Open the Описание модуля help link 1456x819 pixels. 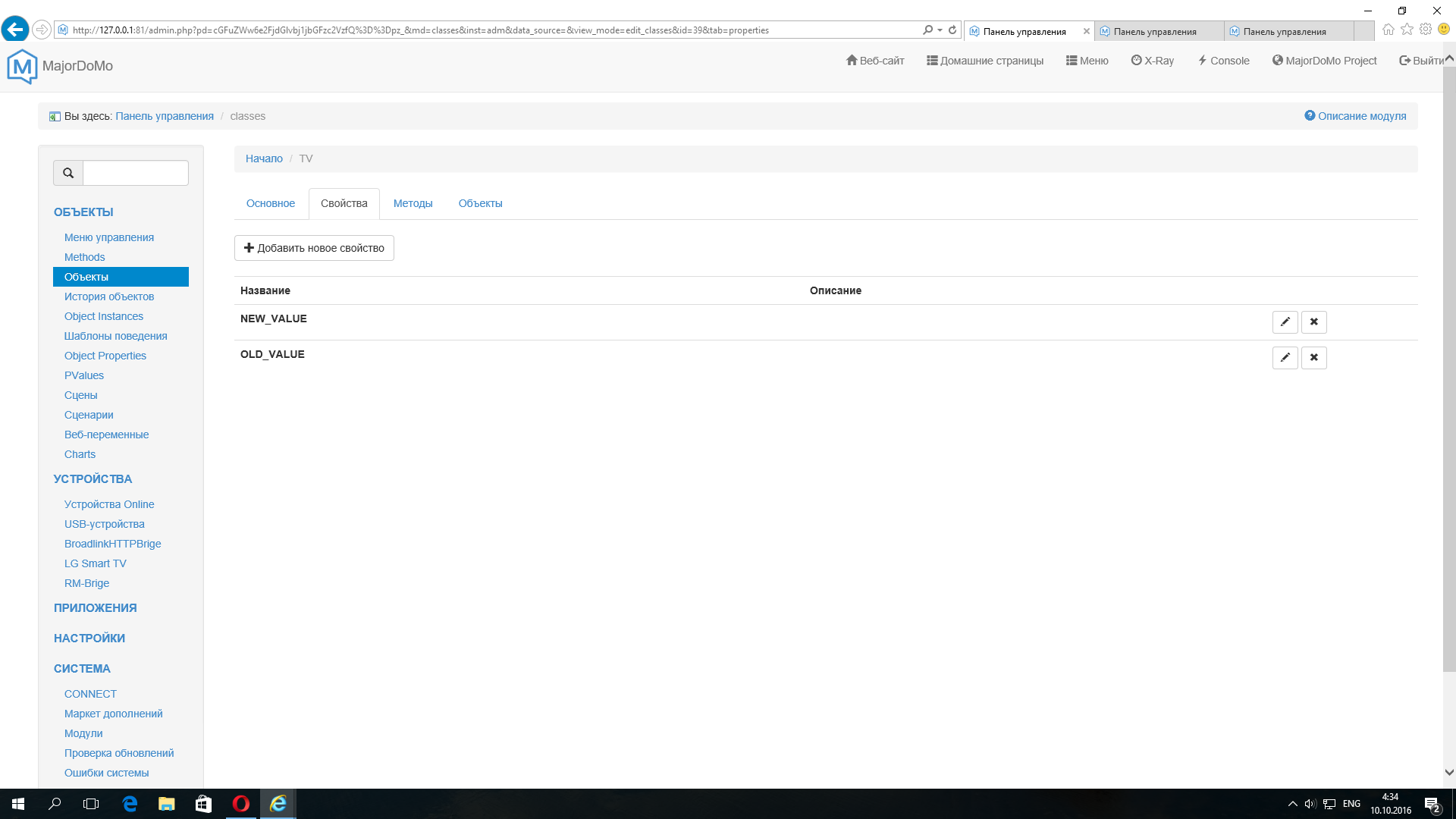pos(1355,116)
